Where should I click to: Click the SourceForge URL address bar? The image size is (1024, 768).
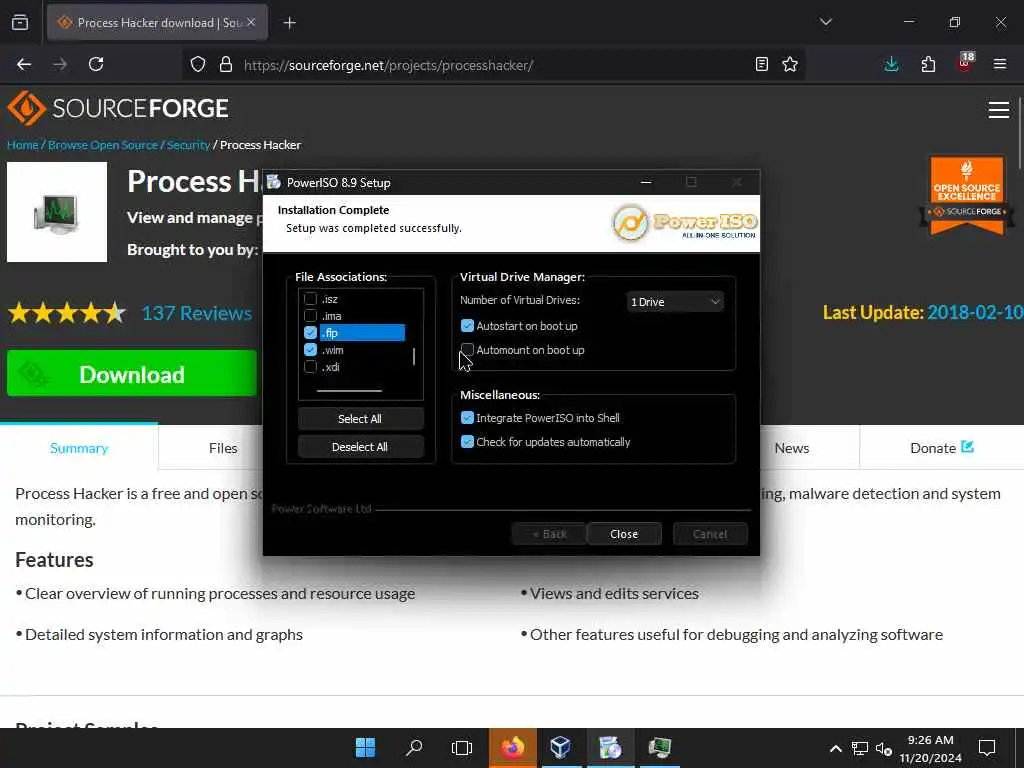pyautogui.click(x=389, y=65)
